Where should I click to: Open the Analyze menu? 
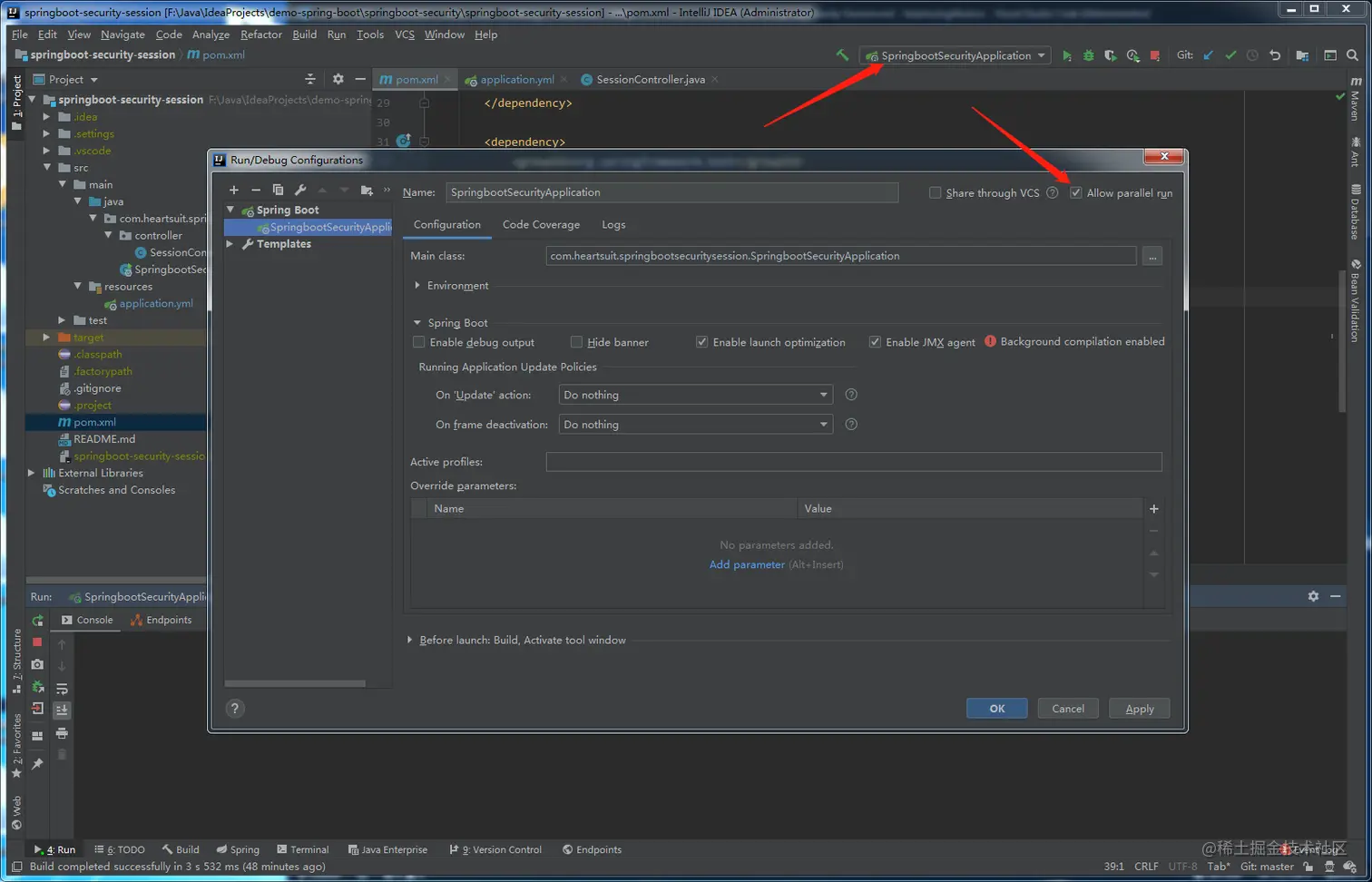[x=211, y=34]
